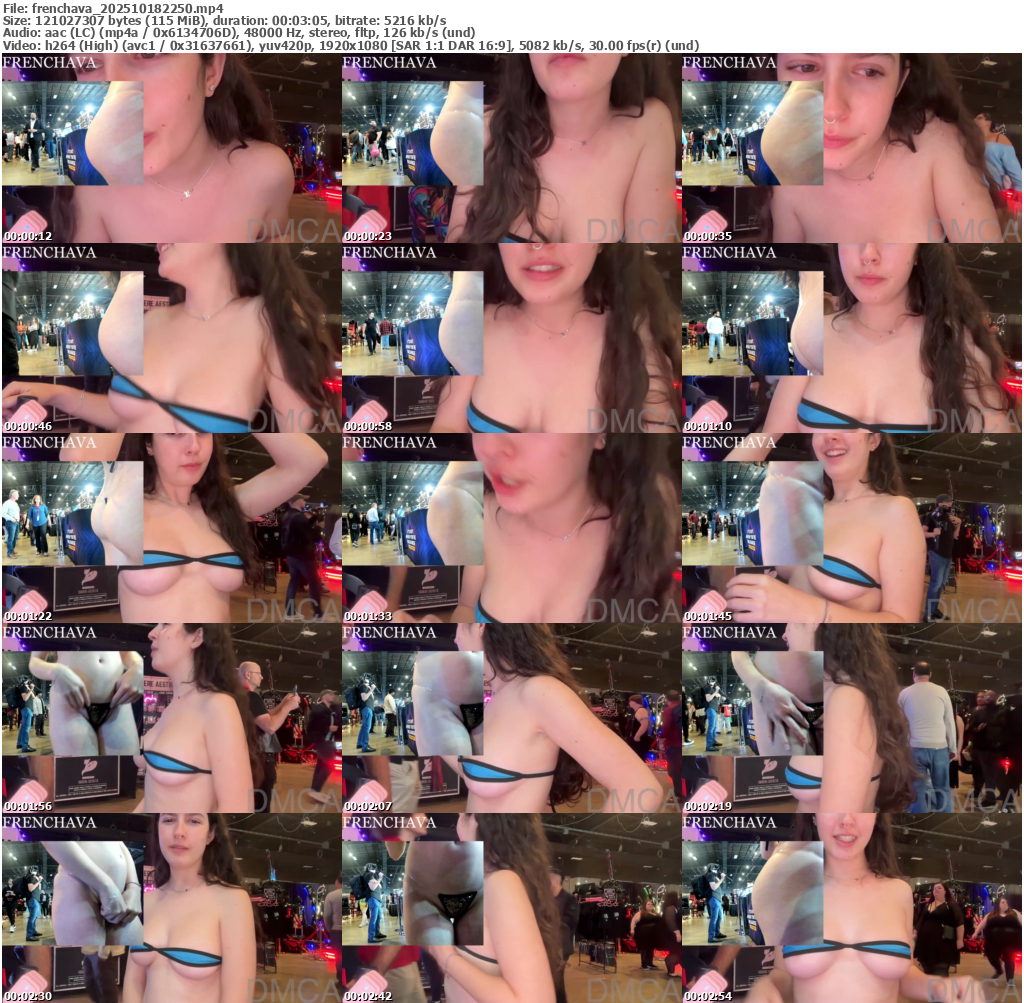This screenshot has width=1024, height=1003.
Task: Select the frame stamped 00:00:46
Action: coord(171,338)
